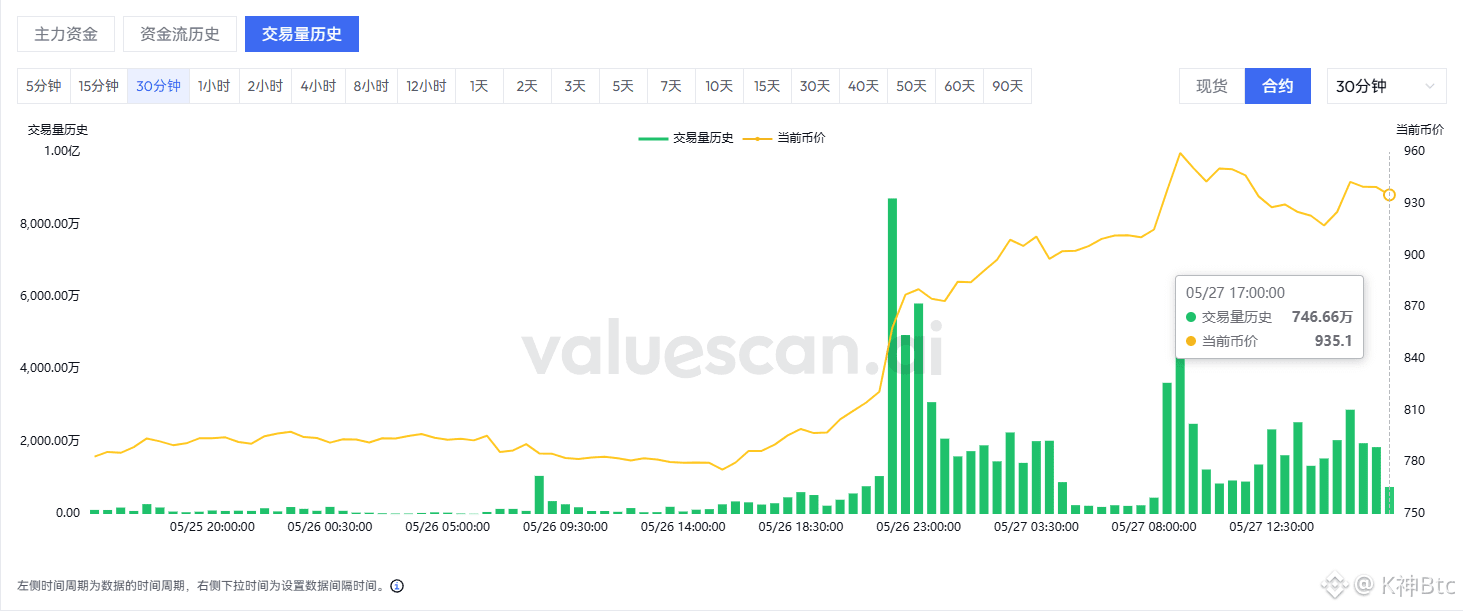
Task: Click the 8,000.00万 y-axis value
Action: pyautogui.click(x=50, y=223)
